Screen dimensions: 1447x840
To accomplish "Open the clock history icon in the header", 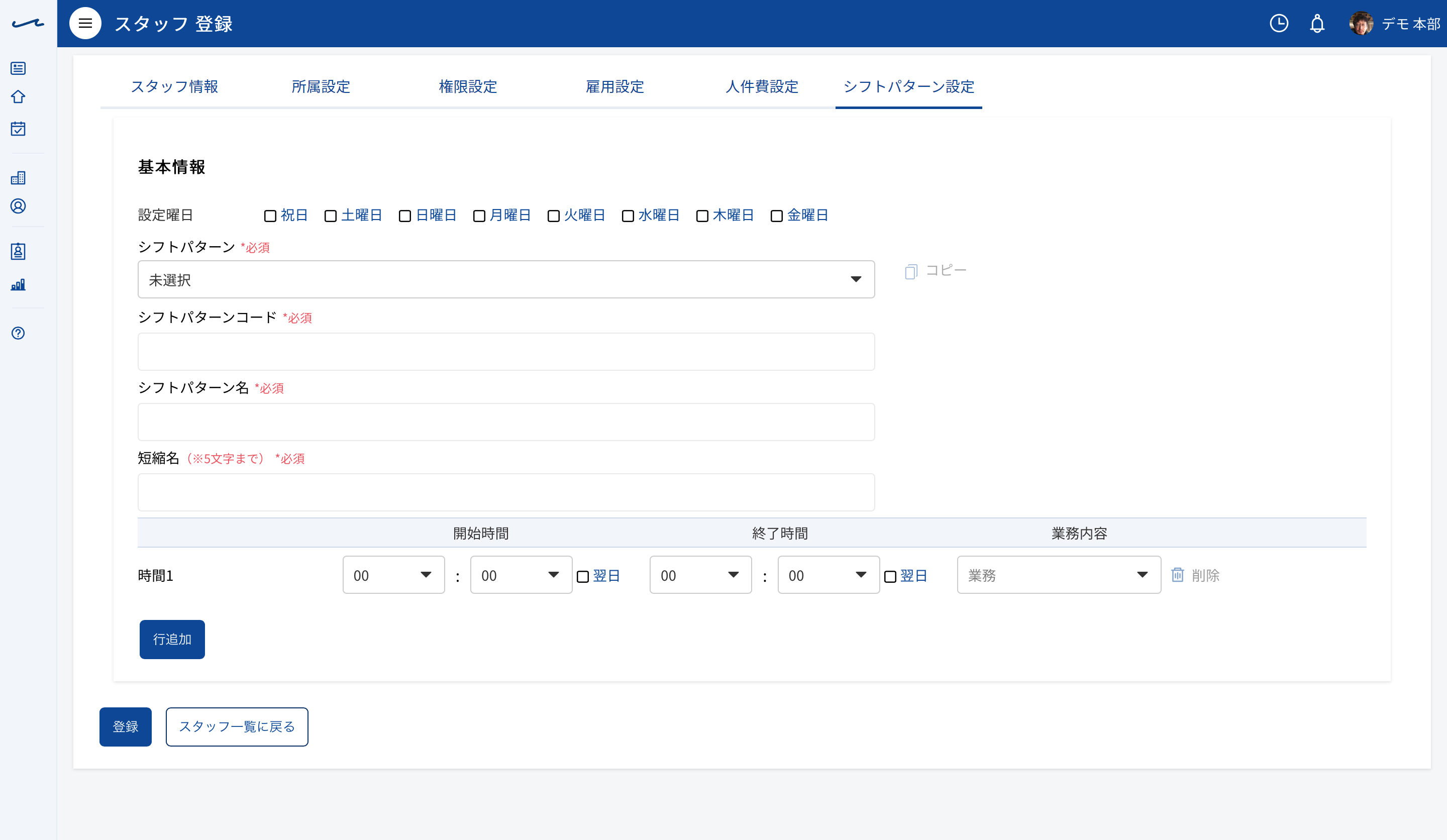I will pos(1279,24).
